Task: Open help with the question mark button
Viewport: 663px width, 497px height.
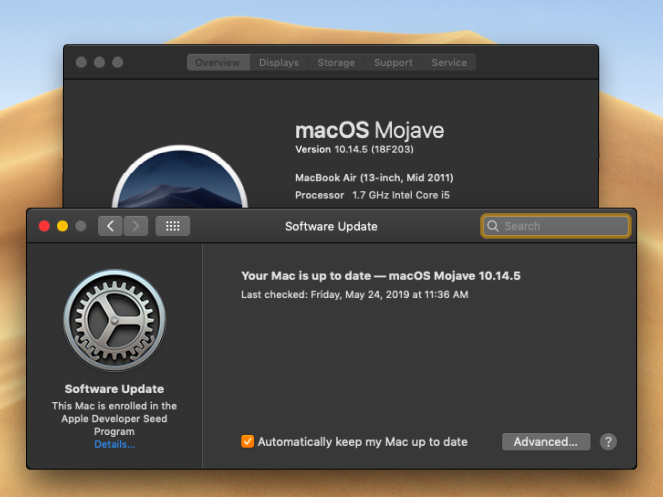Action: coord(608,442)
